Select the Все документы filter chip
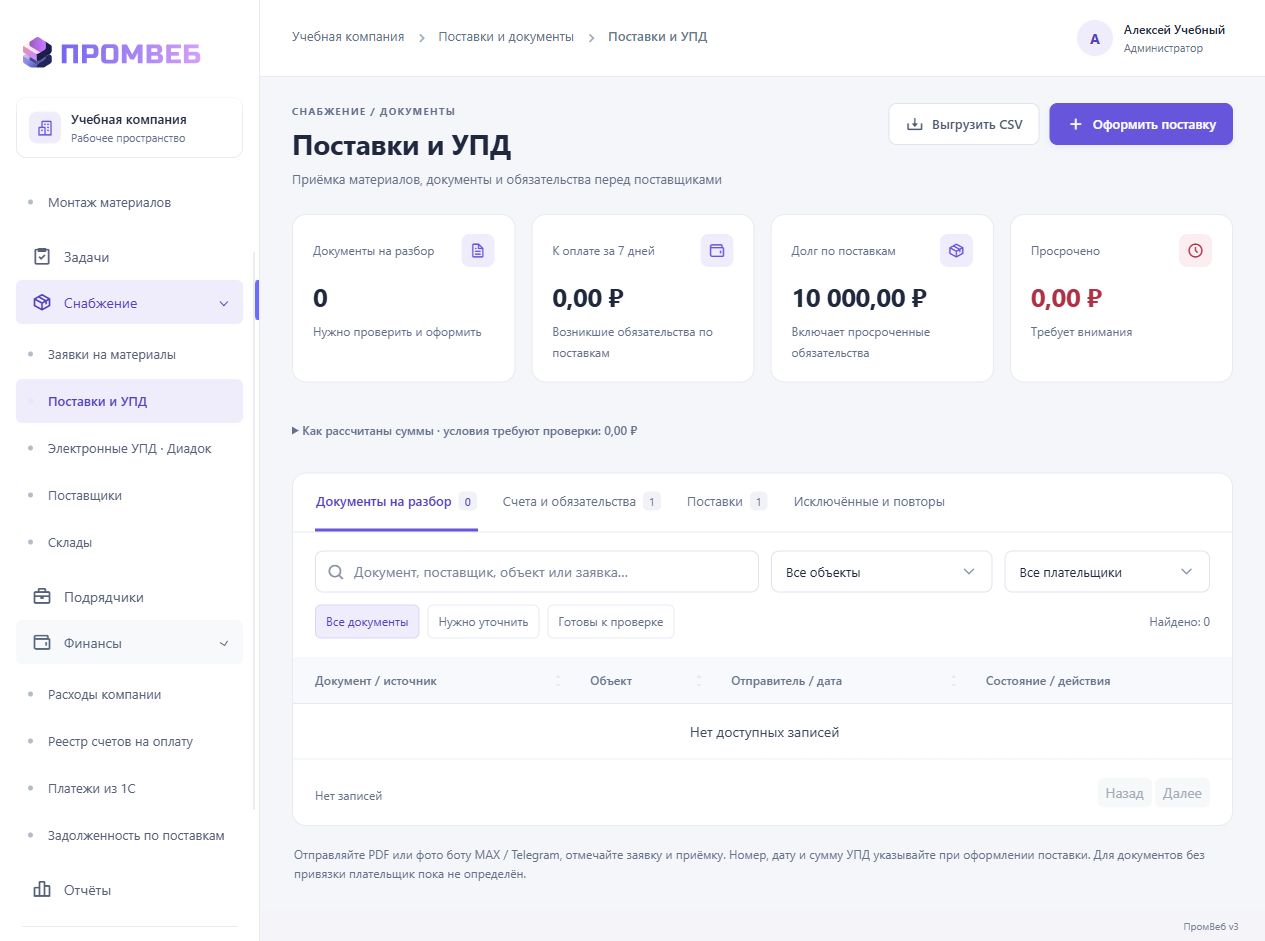 point(367,622)
